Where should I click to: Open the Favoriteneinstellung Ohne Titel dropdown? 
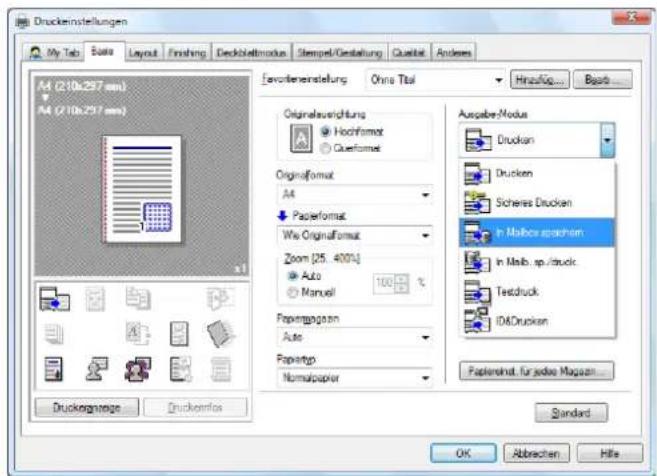(435, 79)
